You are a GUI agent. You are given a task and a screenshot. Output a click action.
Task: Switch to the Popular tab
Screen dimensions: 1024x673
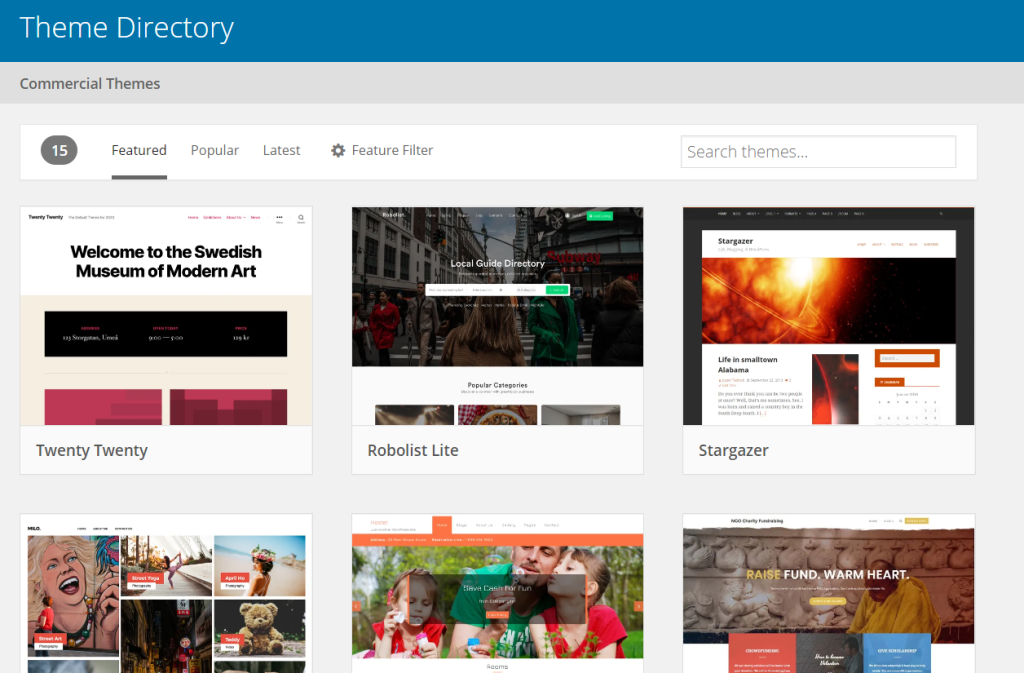click(x=214, y=150)
